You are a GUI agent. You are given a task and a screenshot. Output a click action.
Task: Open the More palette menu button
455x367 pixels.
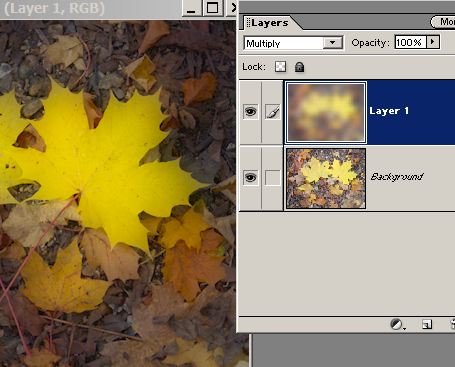pyautogui.click(x=443, y=22)
